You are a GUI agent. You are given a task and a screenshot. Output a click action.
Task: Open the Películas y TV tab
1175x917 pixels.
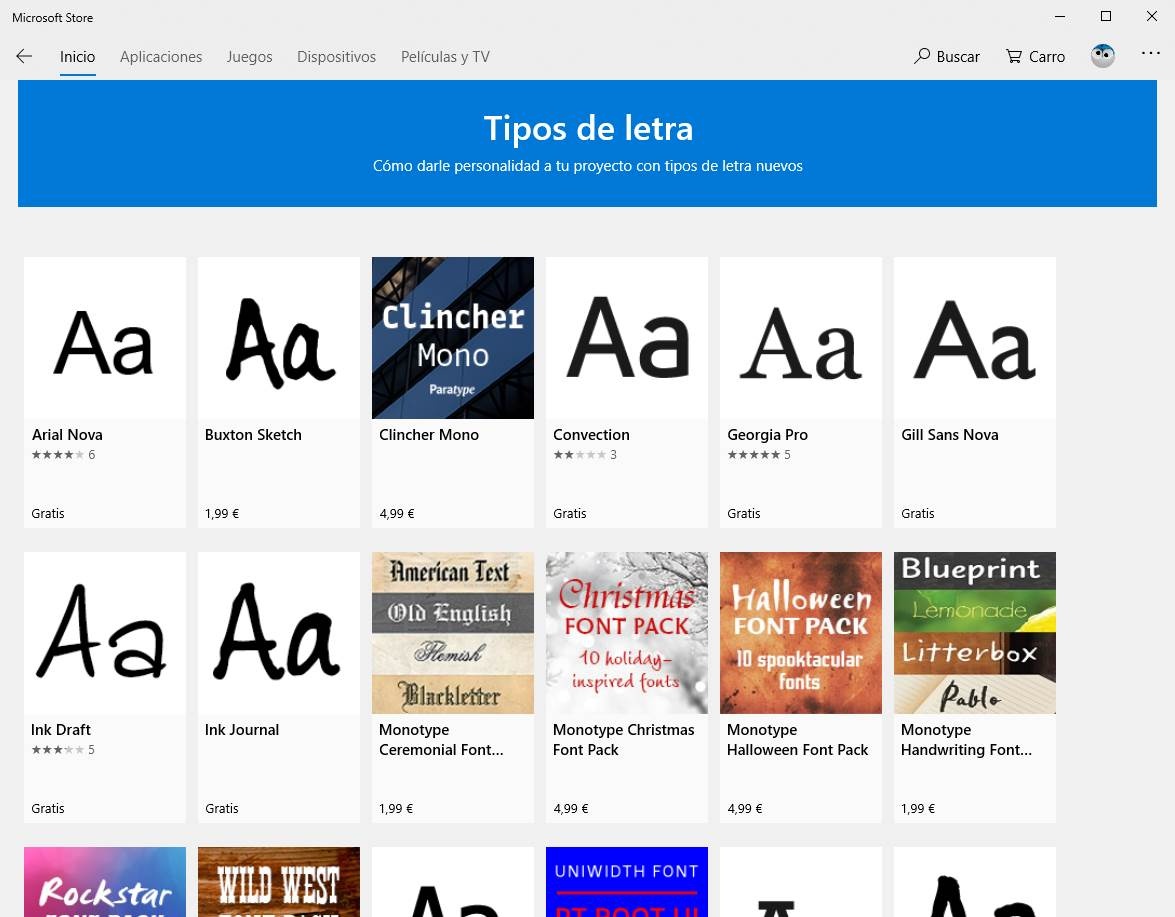(445, 57)
